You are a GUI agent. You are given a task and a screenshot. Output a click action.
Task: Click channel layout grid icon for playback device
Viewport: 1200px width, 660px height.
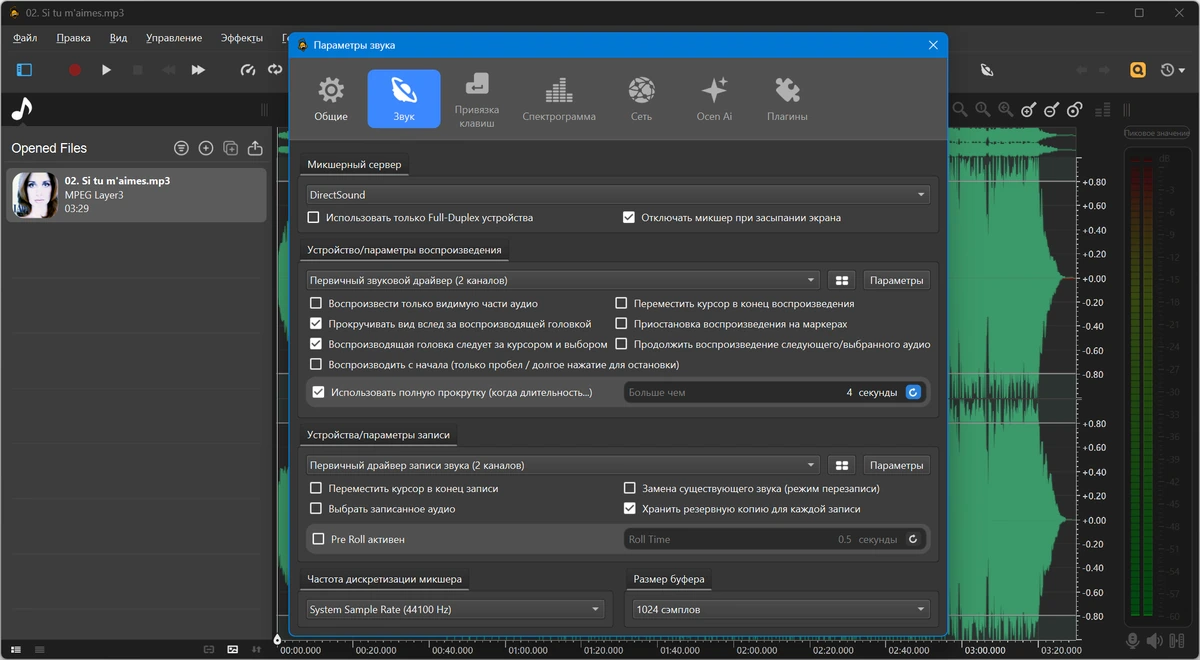click(x=842, y=280)
